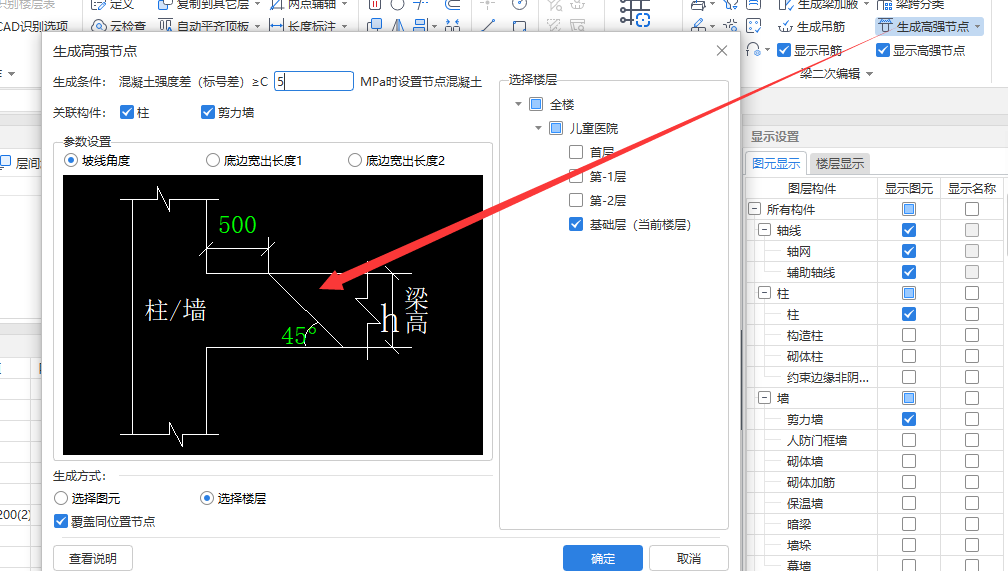Image resolution: width=1008 pixels, height=571 pixels.
Task: Toggle the 全楼 checkbox in floor tree
Action: coord(536,104)
